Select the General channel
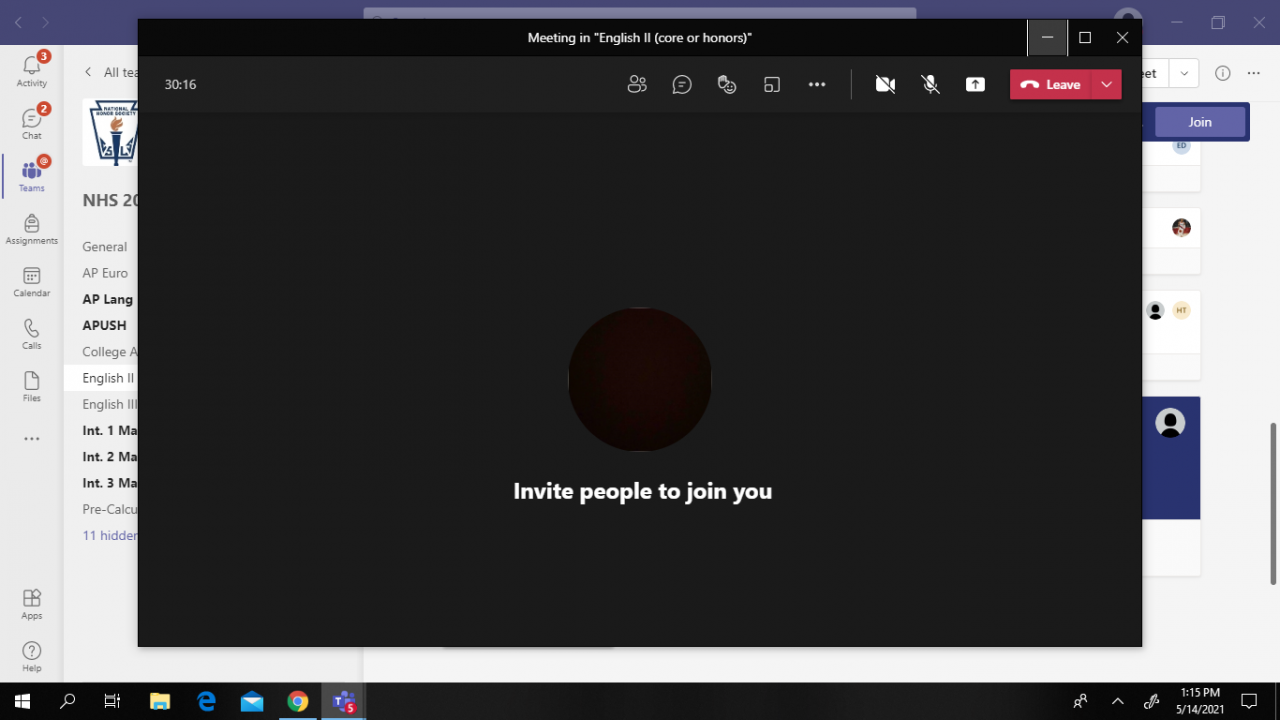 (x=105, y=247)
